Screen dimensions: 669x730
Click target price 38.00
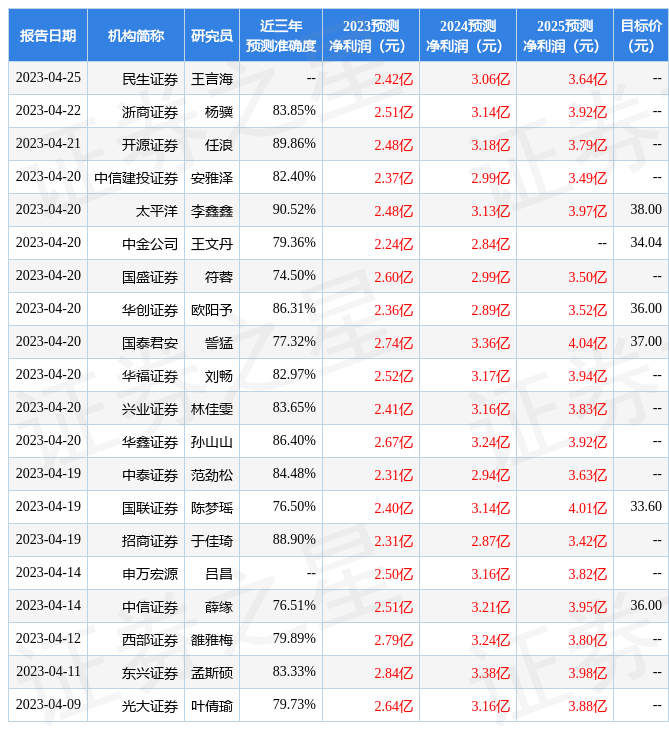tap(646, 210)
